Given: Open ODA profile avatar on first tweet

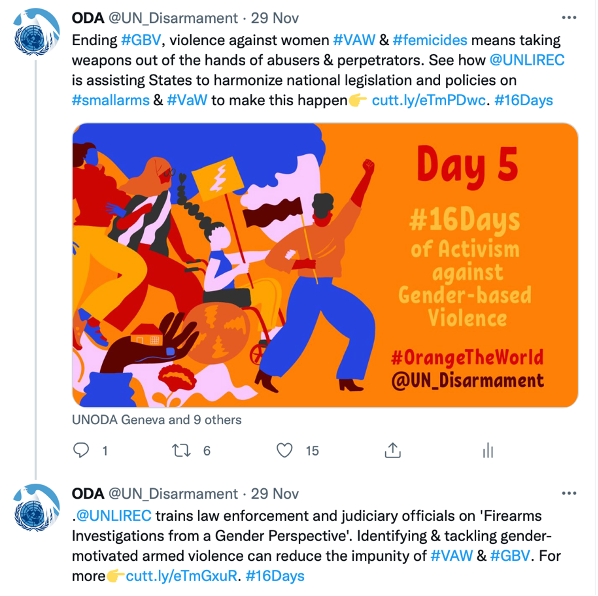Looking at the screenshot, I should pos(37,32).
